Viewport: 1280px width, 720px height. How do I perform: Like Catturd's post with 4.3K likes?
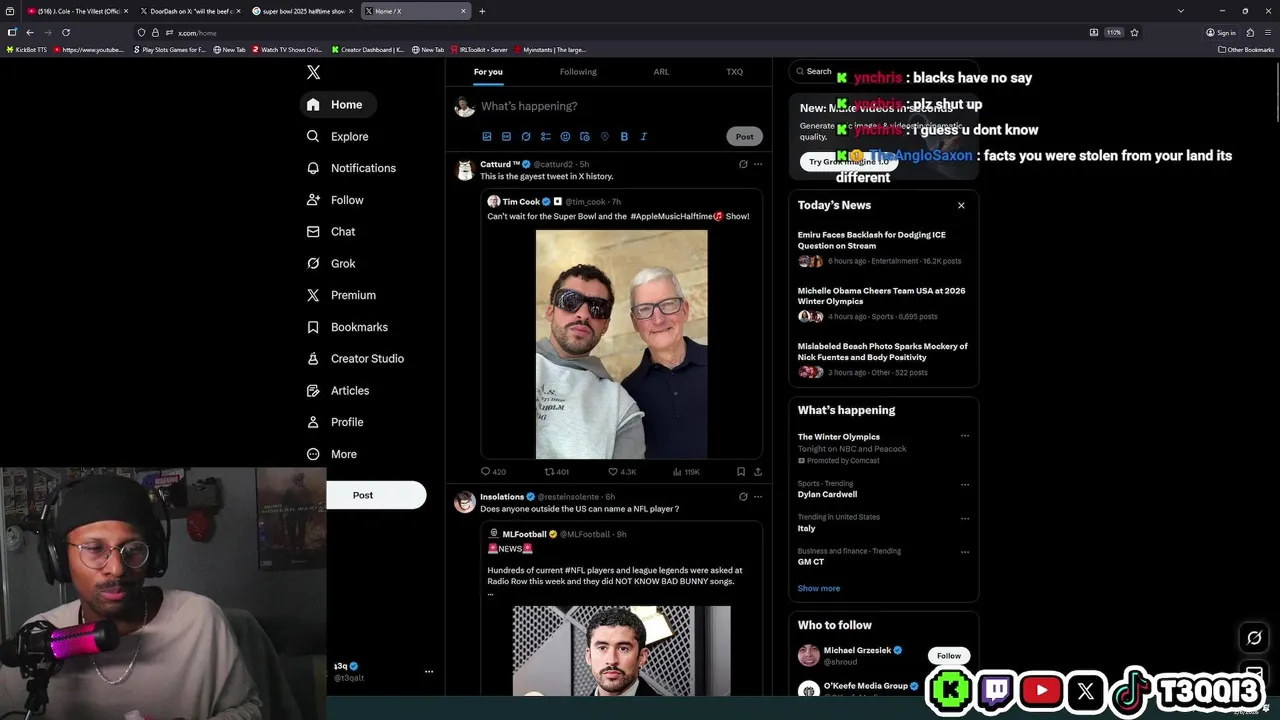tap(622, 472)
